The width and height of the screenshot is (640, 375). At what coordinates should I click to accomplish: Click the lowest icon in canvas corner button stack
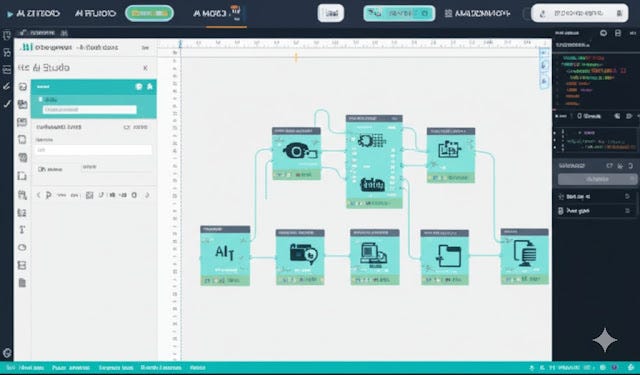pos(544,82)
